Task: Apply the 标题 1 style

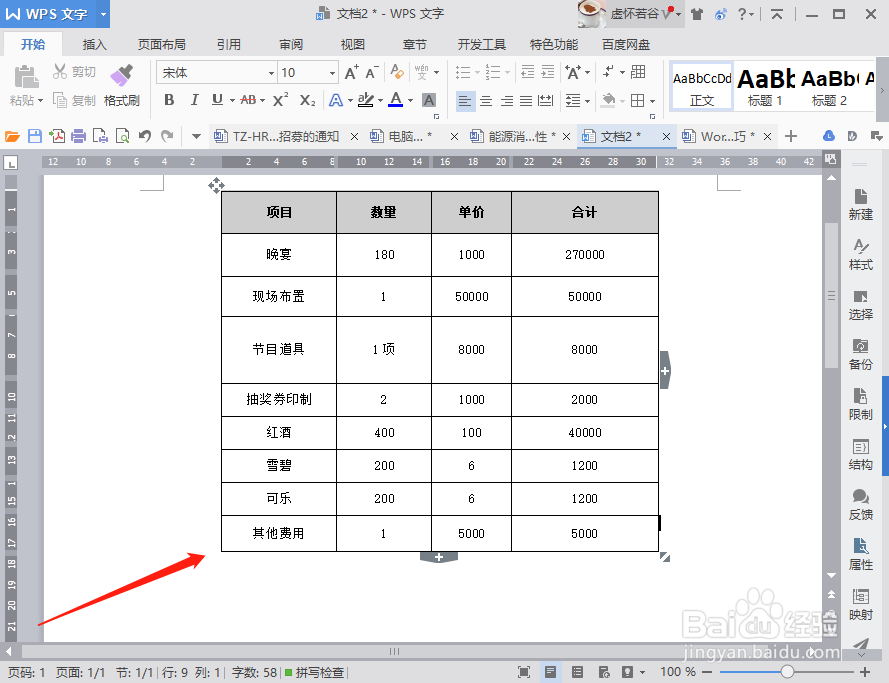Action: coord(765,87)
